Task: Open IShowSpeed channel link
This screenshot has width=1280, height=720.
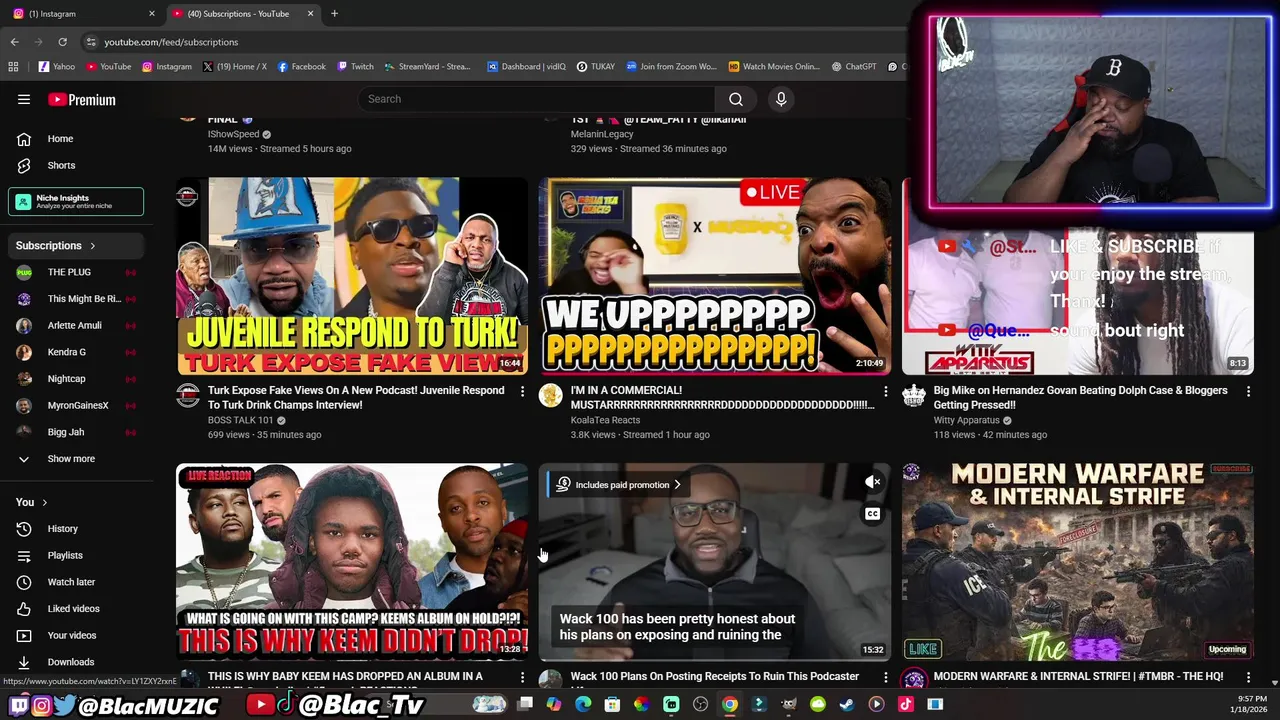Action: pyautogui.click(x=233, y=134)
